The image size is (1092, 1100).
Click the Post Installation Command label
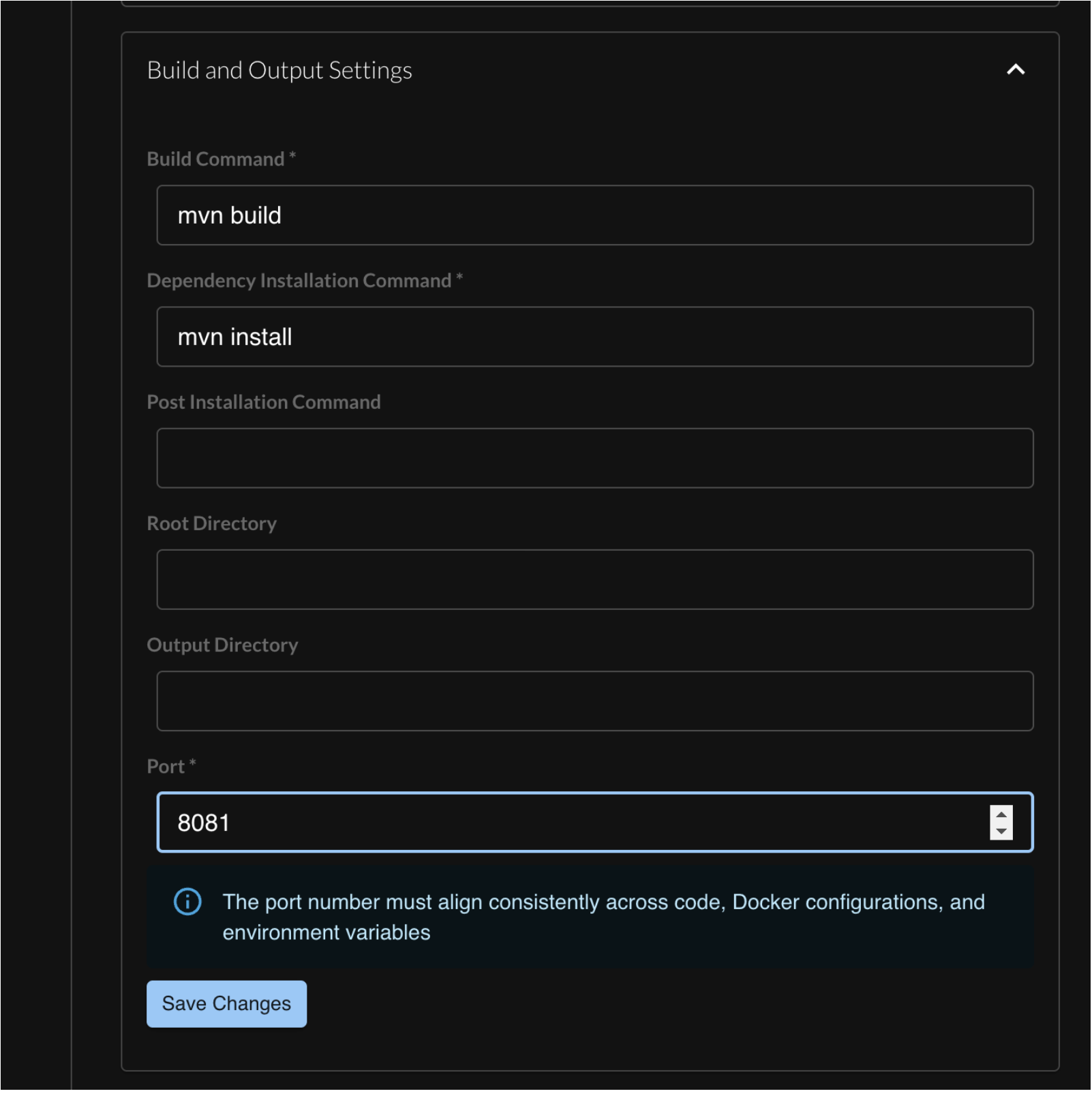click(x=264, y=401)
